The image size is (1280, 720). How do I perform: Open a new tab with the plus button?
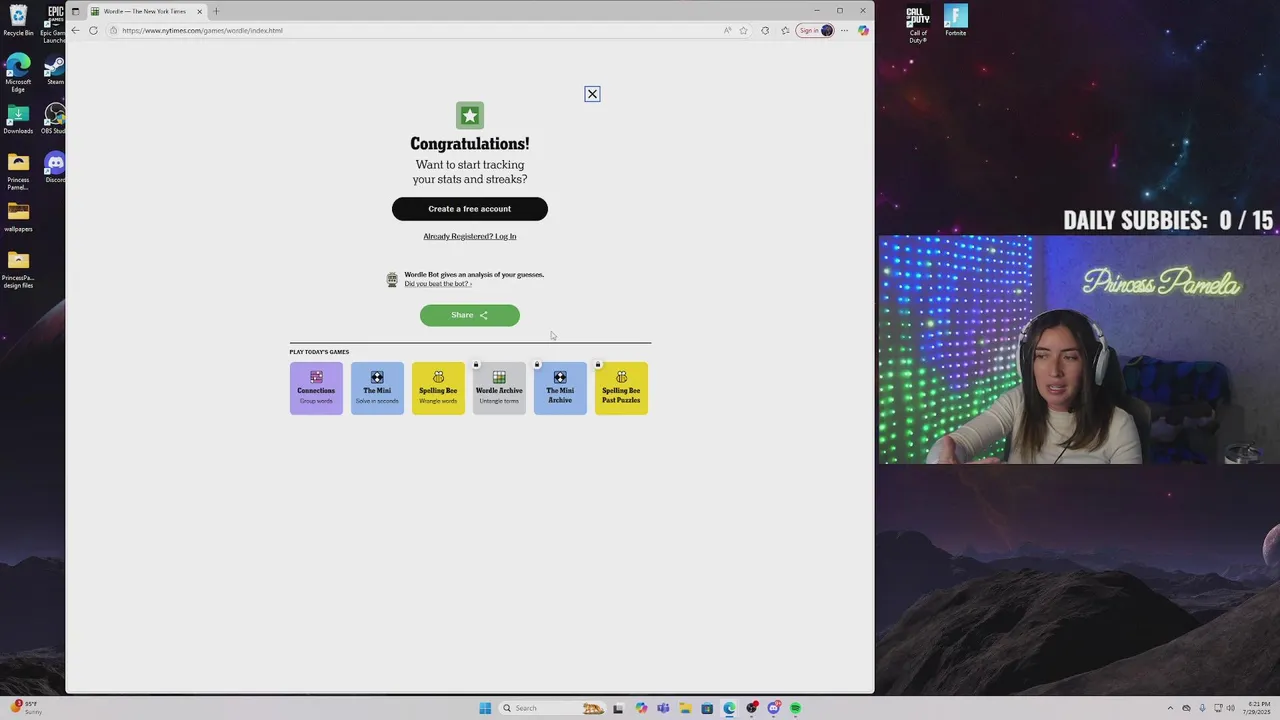click(216, 11)
